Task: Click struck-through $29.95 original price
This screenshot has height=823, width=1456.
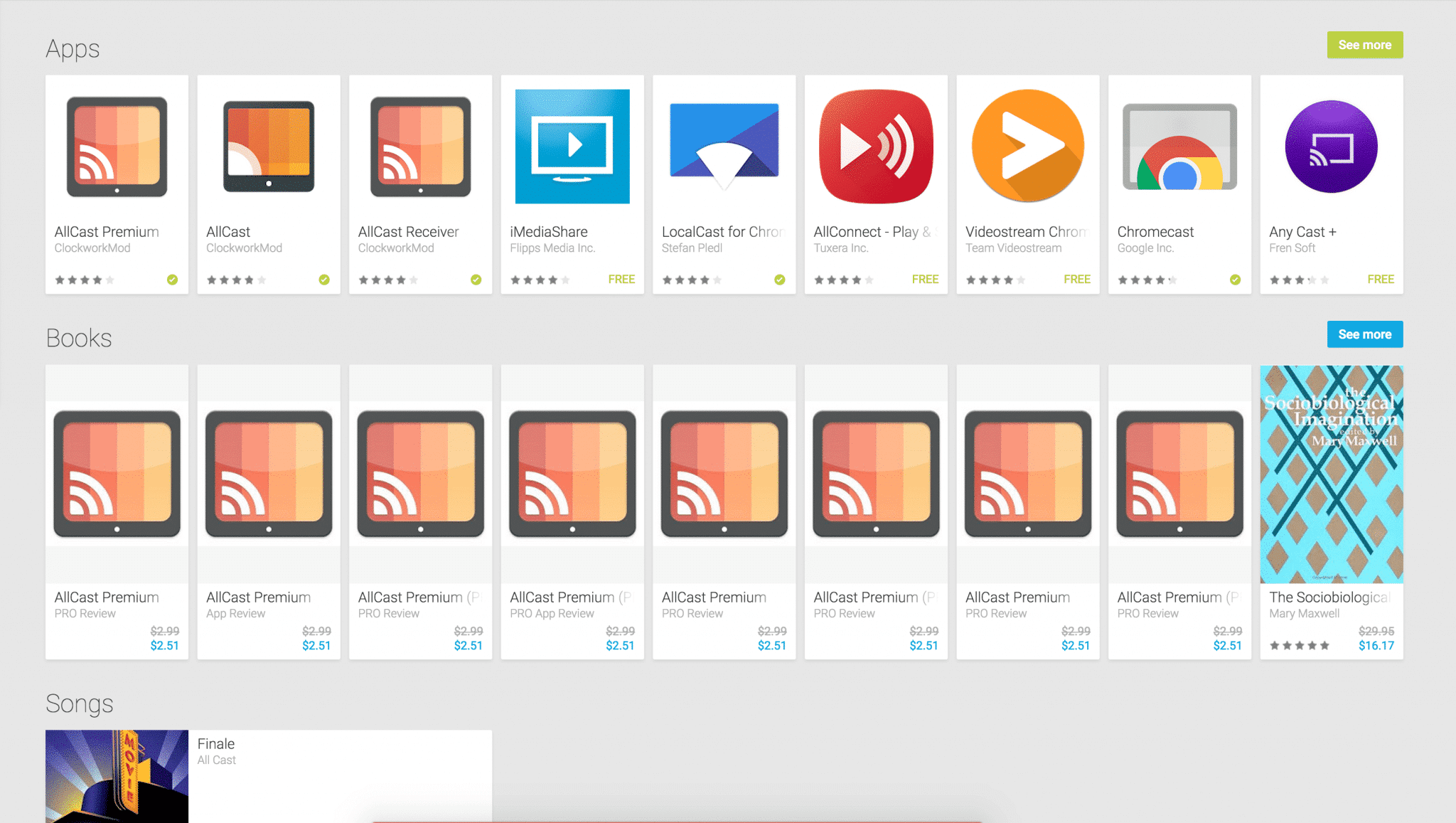Action: pyautogui.click(x=1376, y=631)
